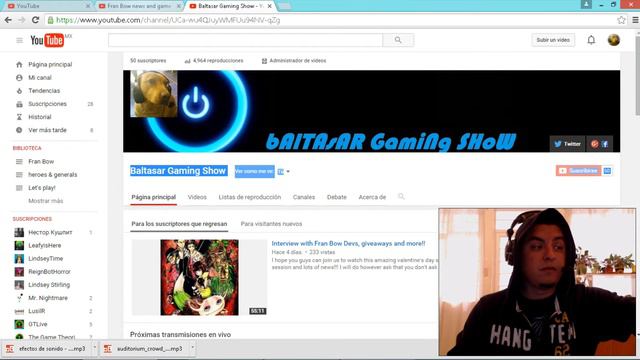Viewport: 640px width, 360px height.
Task: Open efectos de sonido mp3 download
Action: tap(47, 349)
